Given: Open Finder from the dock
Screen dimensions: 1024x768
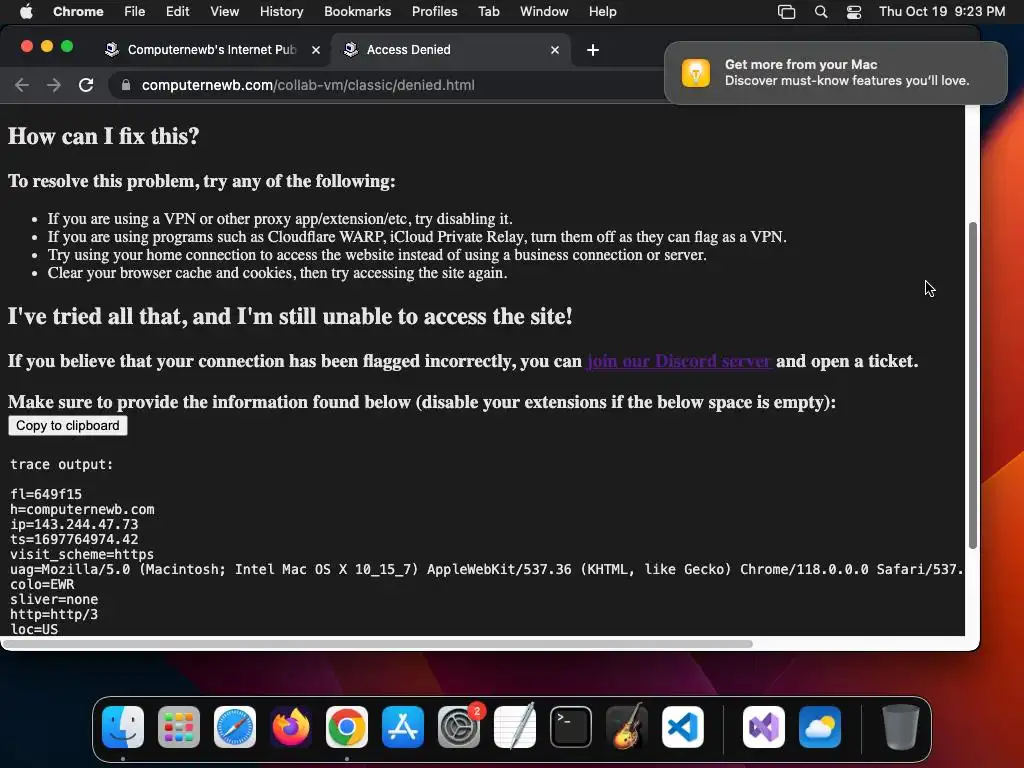Looking at the screenshot, I should tap(123, 726).
